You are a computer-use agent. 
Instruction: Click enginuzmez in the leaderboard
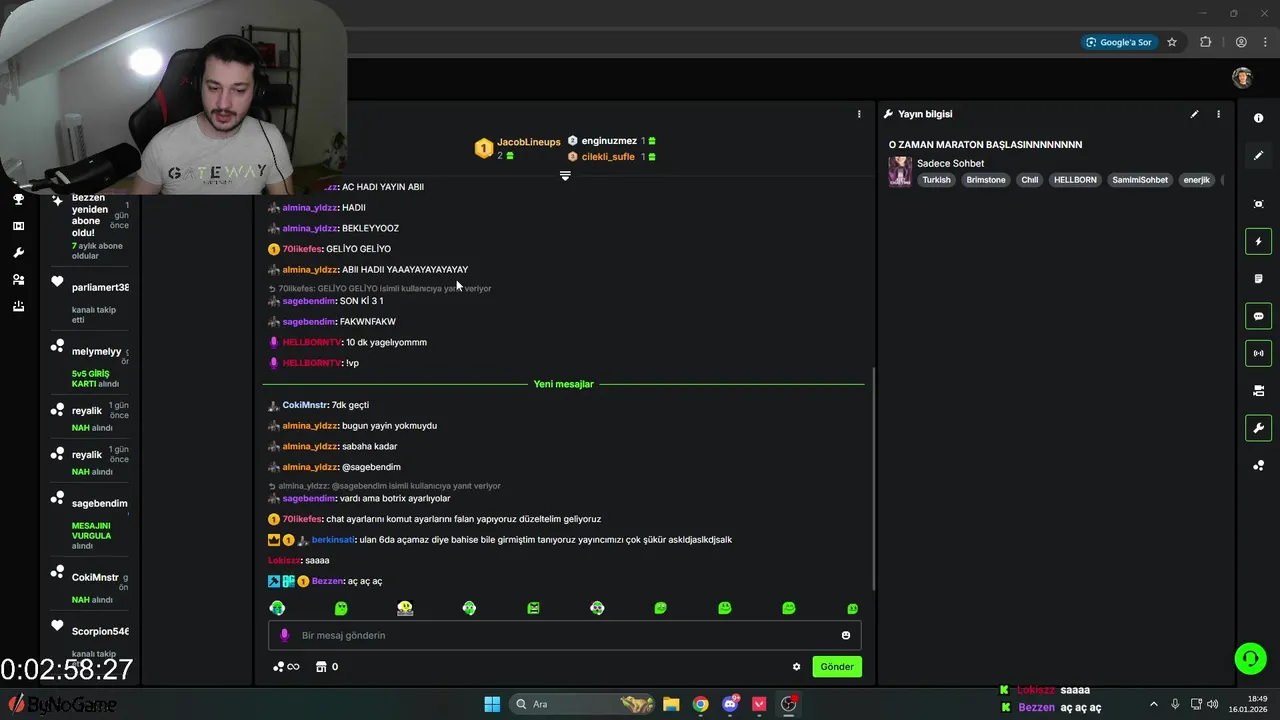coord(609,141)
